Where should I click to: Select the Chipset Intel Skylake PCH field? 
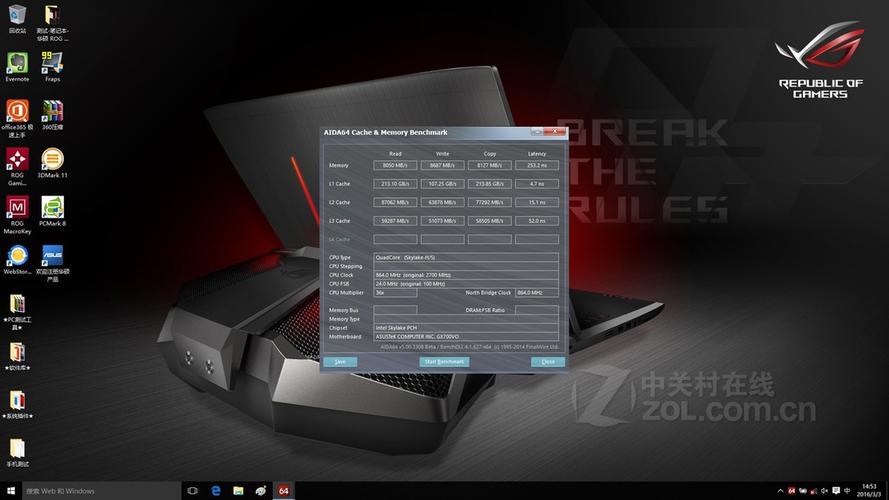pyautogui.click(x=466, y=328)
